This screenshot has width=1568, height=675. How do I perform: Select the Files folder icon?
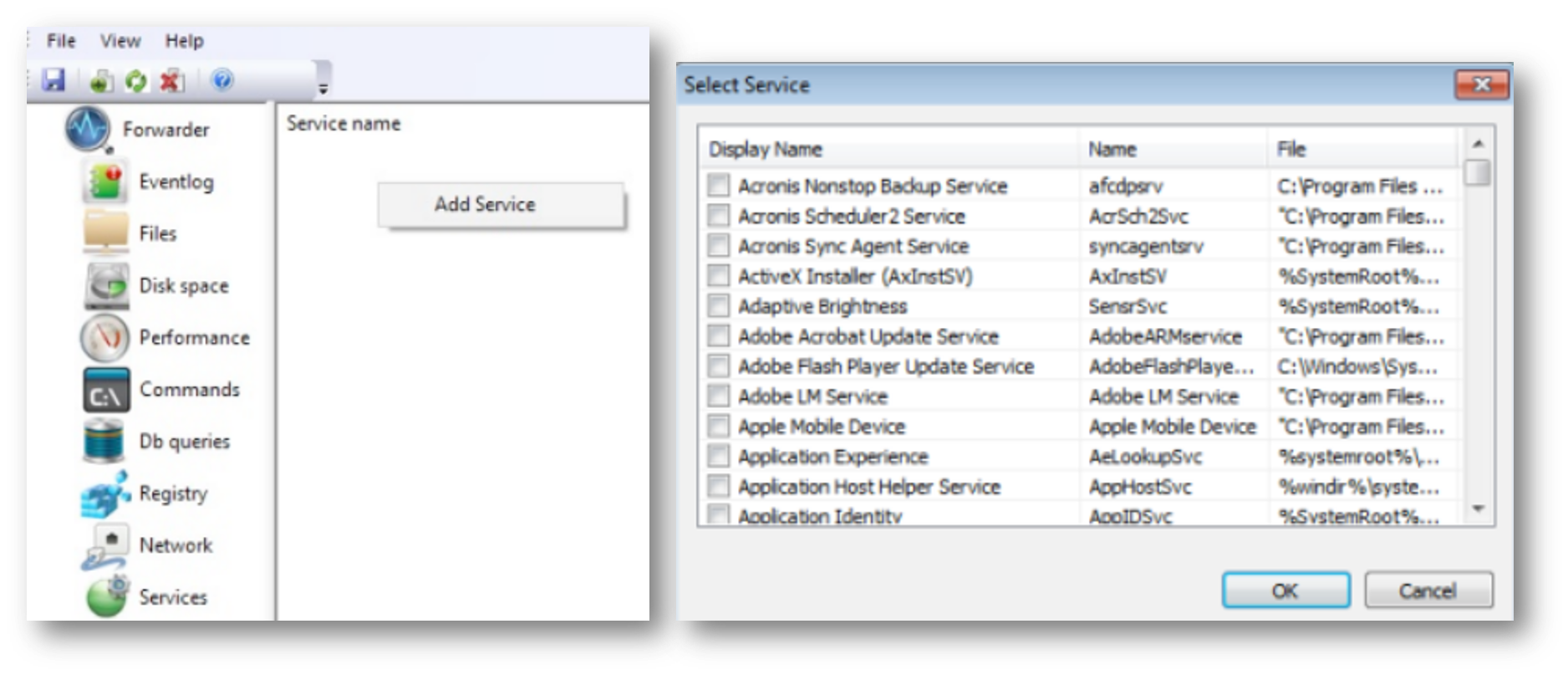click(x=105, y=233)
